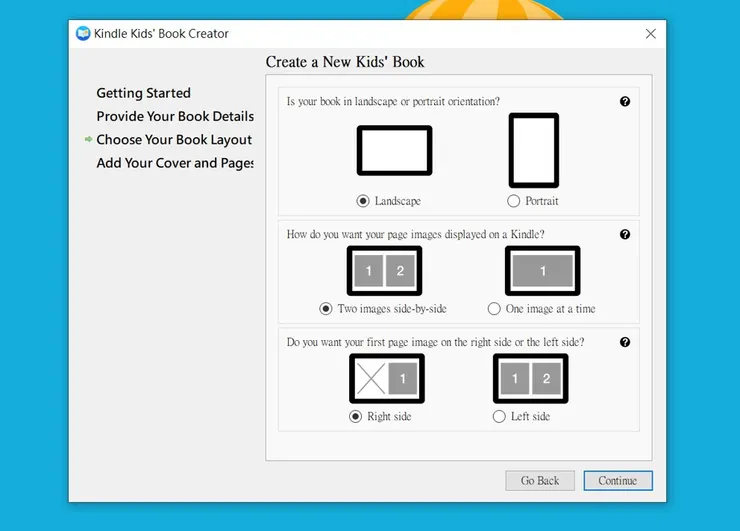Select the Right side radio button

tap(355, 416)
